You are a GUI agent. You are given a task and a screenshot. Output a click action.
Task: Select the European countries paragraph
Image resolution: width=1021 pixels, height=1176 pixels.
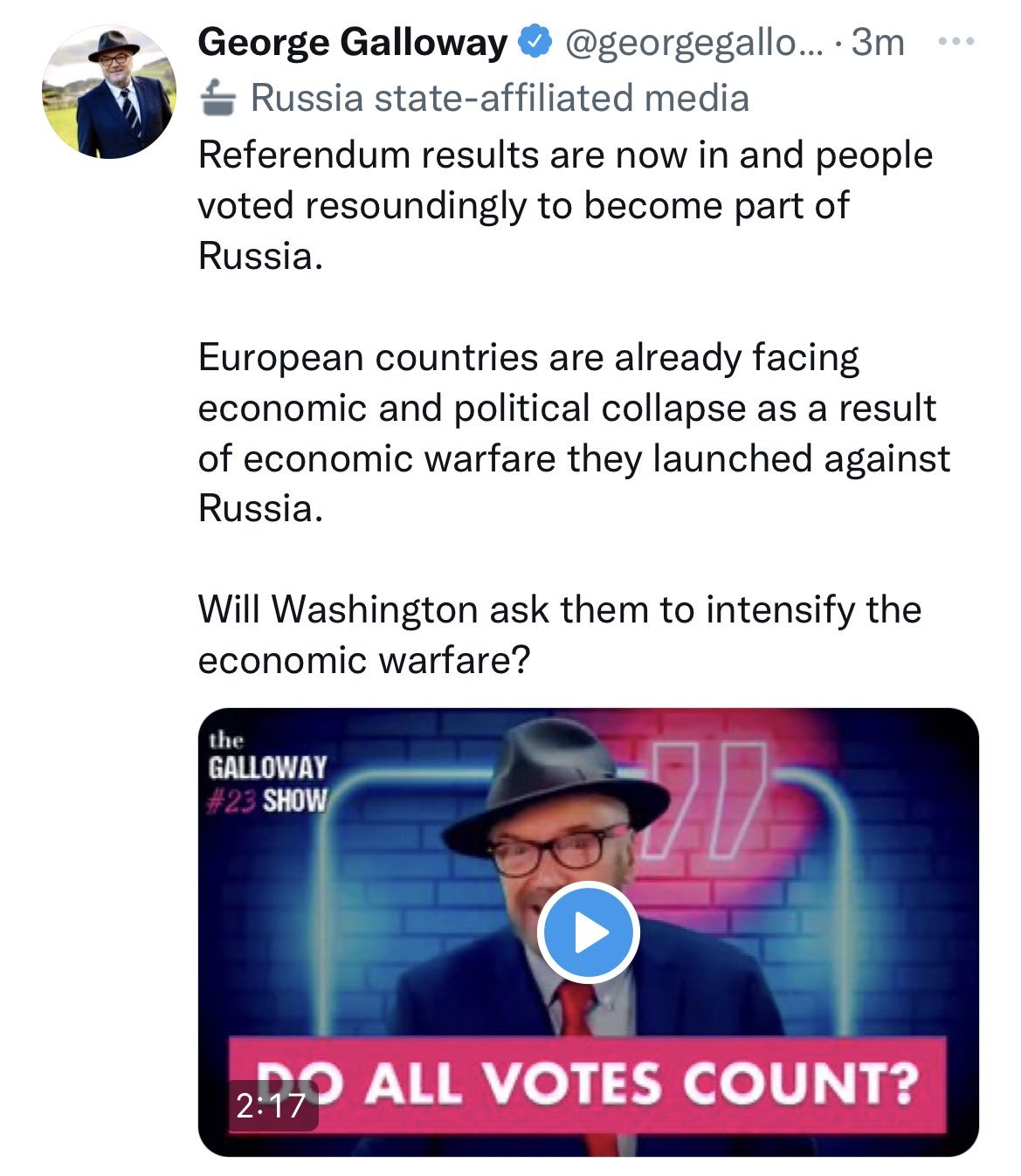574,432
